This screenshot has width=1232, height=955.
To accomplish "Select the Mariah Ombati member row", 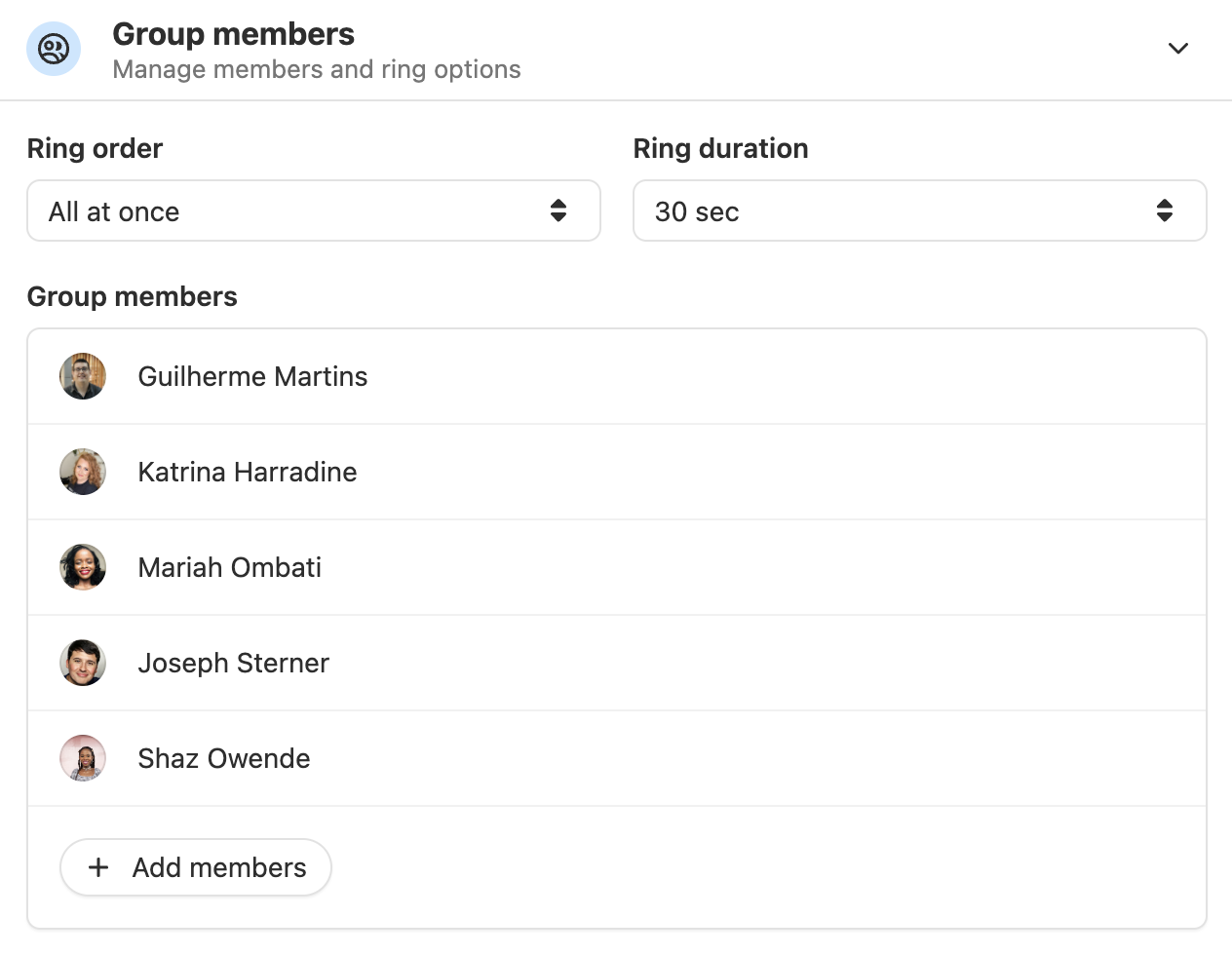I will pos(617,567).
